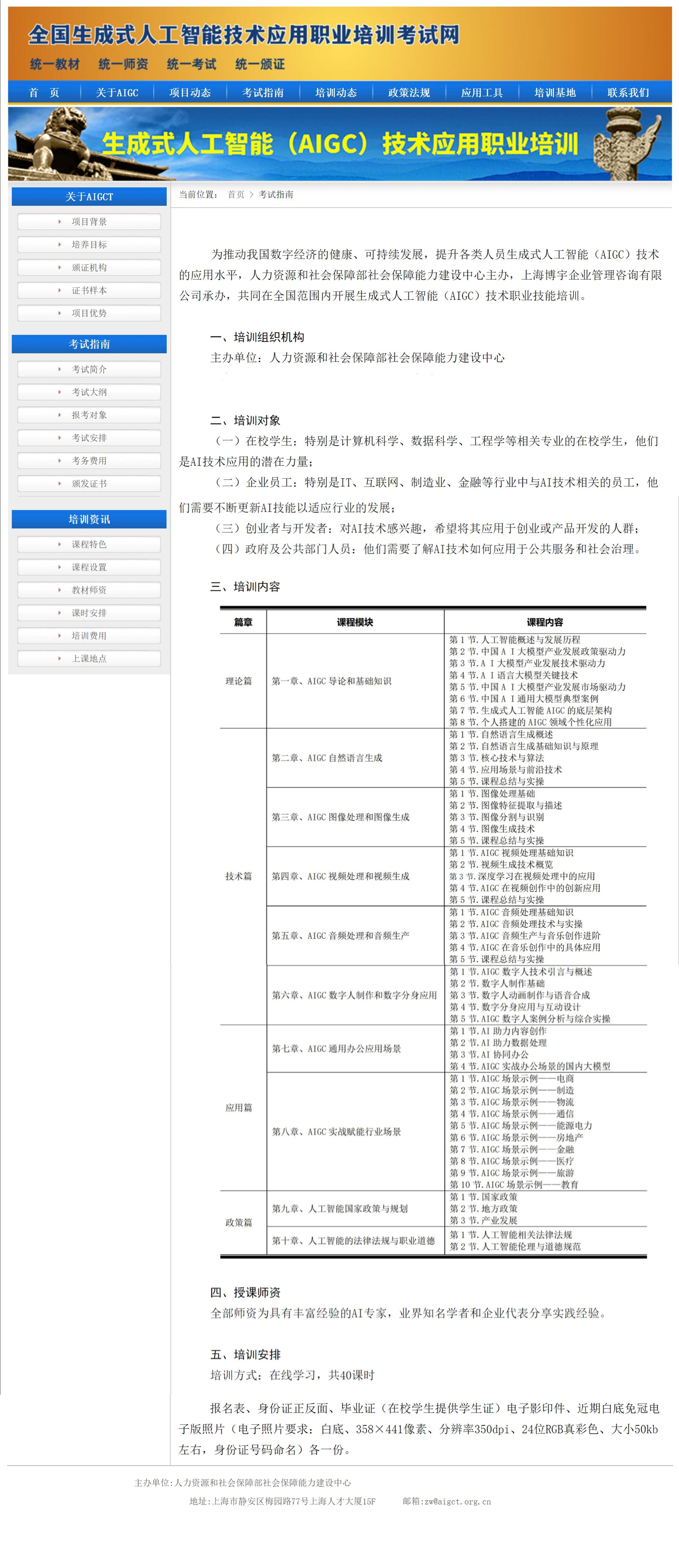View 考务费用 sidebar entry

pos(89,461)
